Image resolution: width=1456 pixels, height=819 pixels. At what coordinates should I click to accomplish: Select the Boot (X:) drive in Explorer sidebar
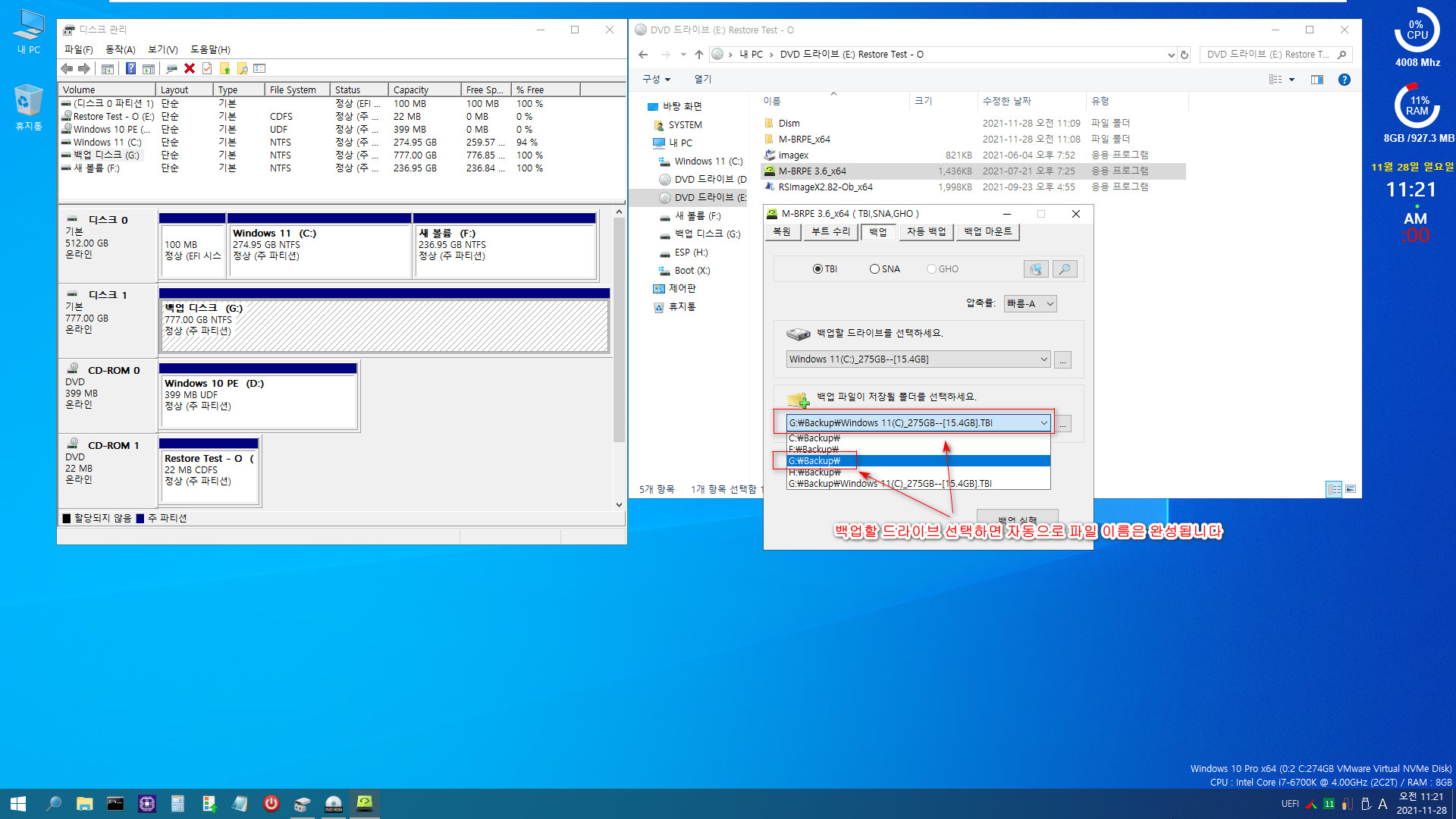click(691, 271)
